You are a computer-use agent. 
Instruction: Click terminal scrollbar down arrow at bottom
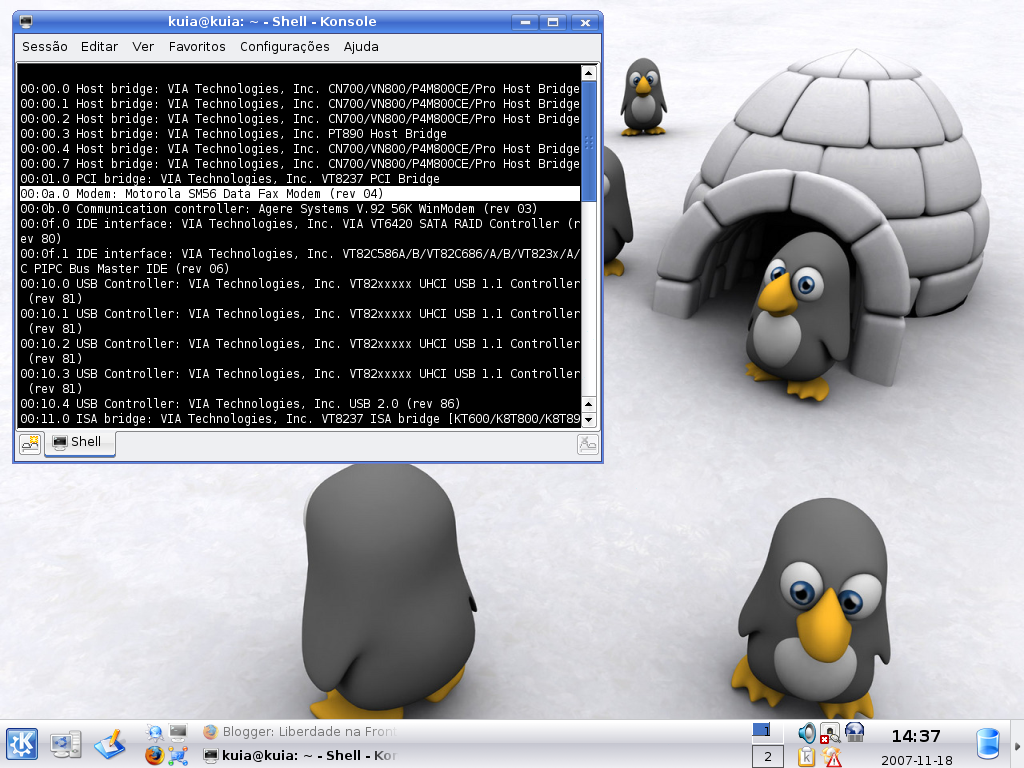tap(588, 420)
